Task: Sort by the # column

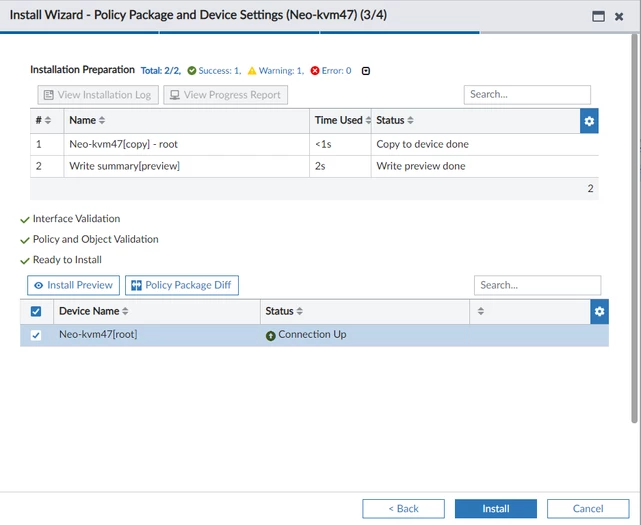Action: [x=48, y=120]
